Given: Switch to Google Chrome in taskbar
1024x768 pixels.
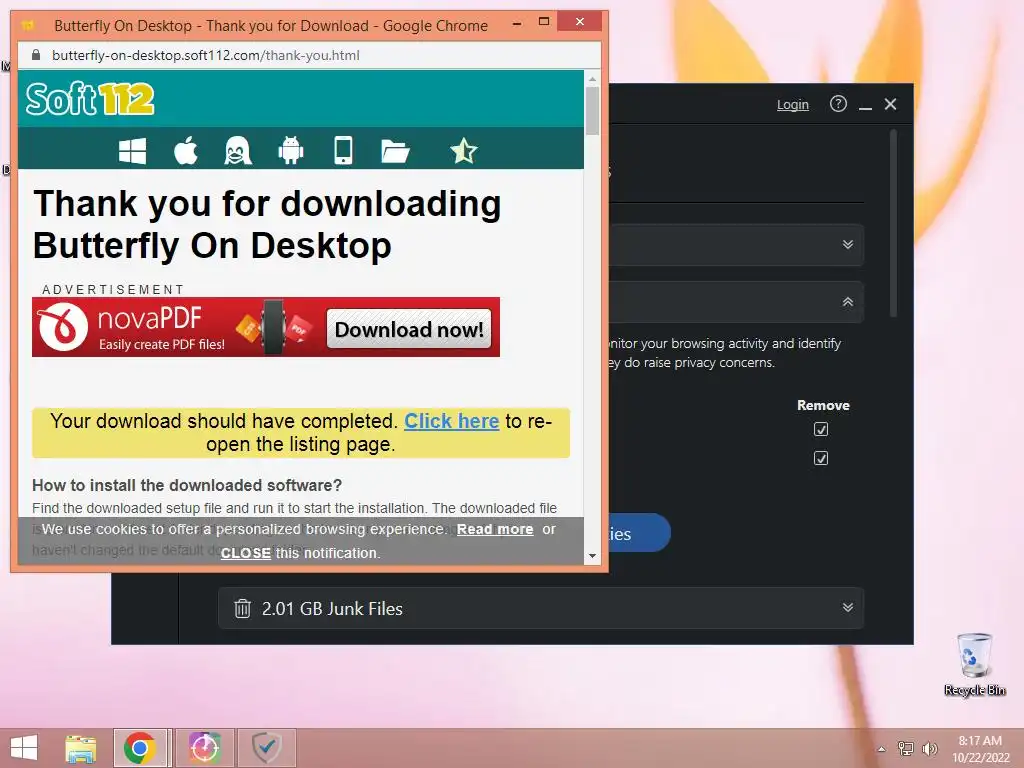Looking at the screenshot, I should pyautogui.click(x=140, y=748).
